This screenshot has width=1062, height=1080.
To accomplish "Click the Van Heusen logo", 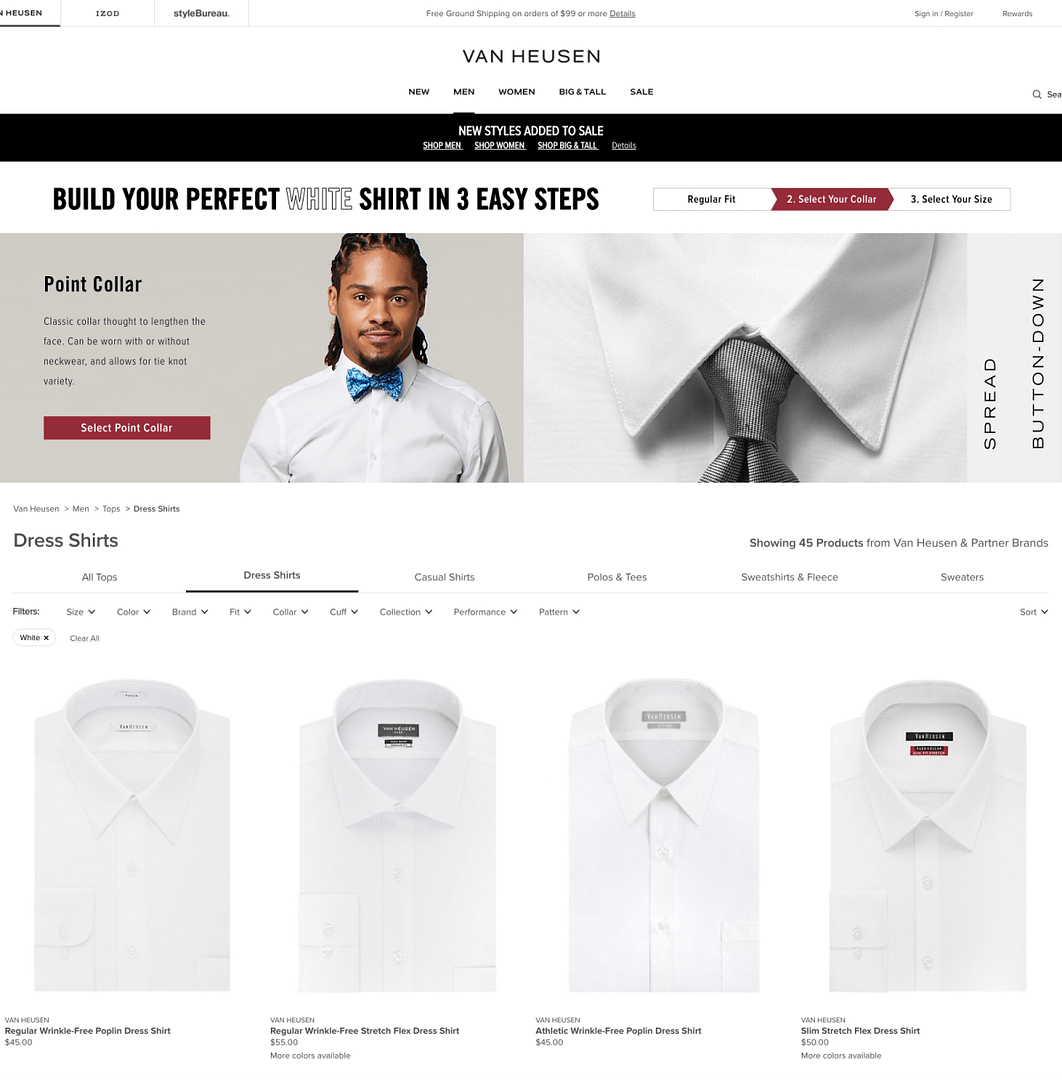I will (531, 56).
